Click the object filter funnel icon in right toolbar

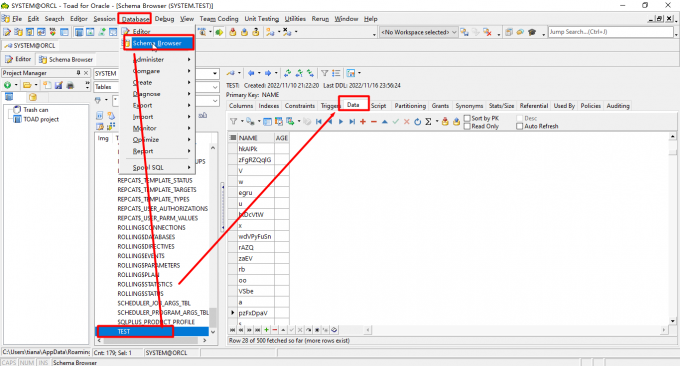pos(324,73)
